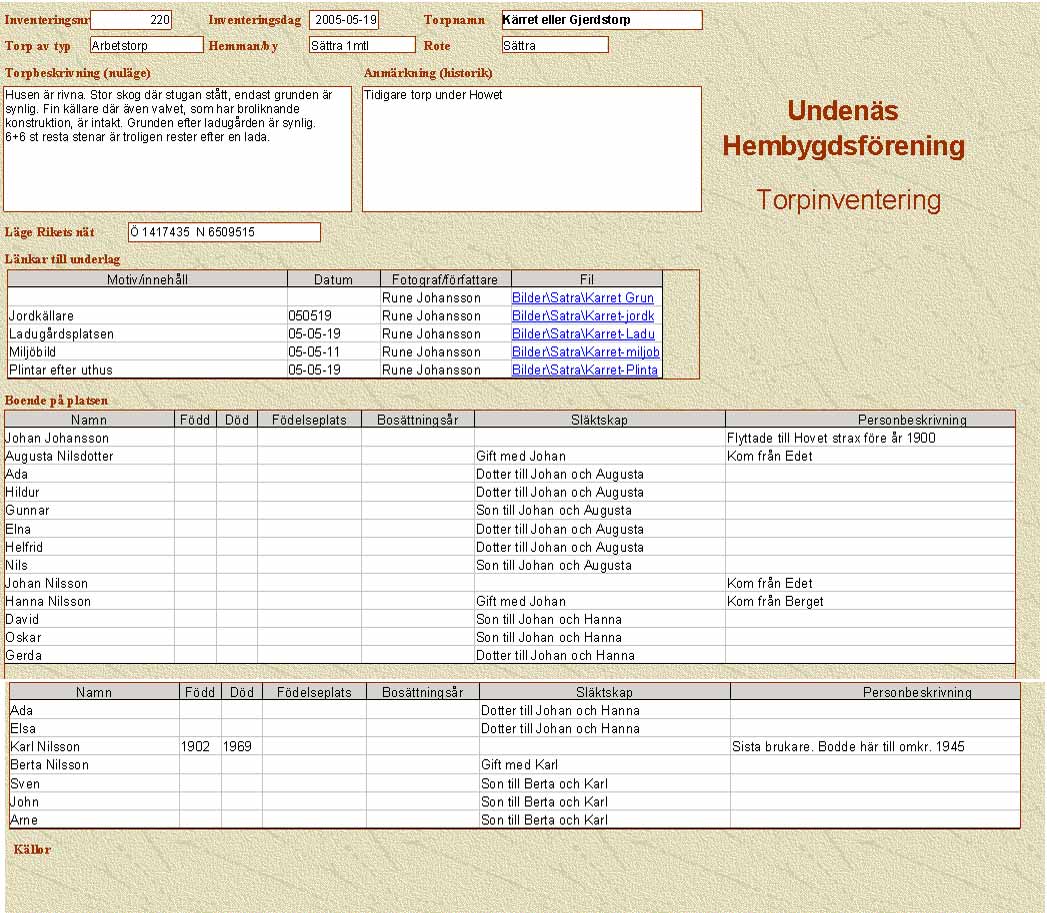The width and height of the screenshot is (1047, 913).
Task: Click the Torp av typ field
Action: click(x=146, y=45)
